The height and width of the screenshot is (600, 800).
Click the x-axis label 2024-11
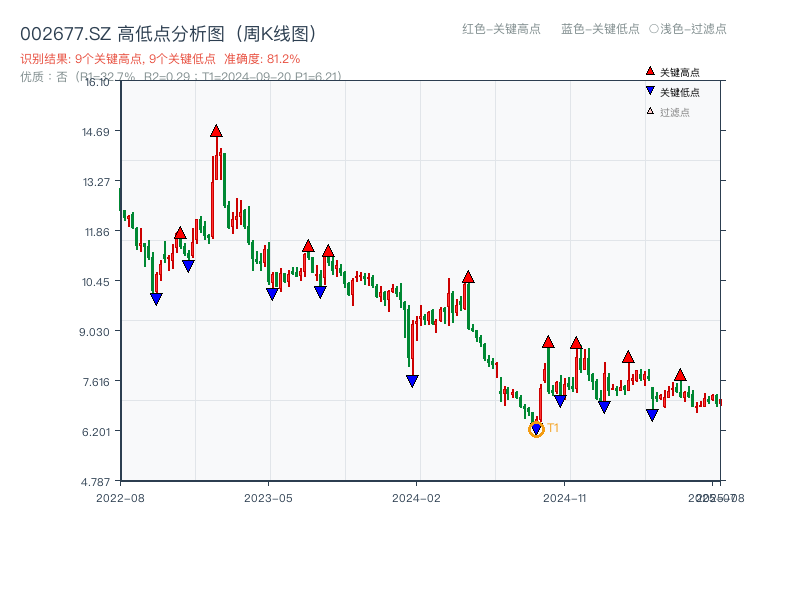coord(565,498)
